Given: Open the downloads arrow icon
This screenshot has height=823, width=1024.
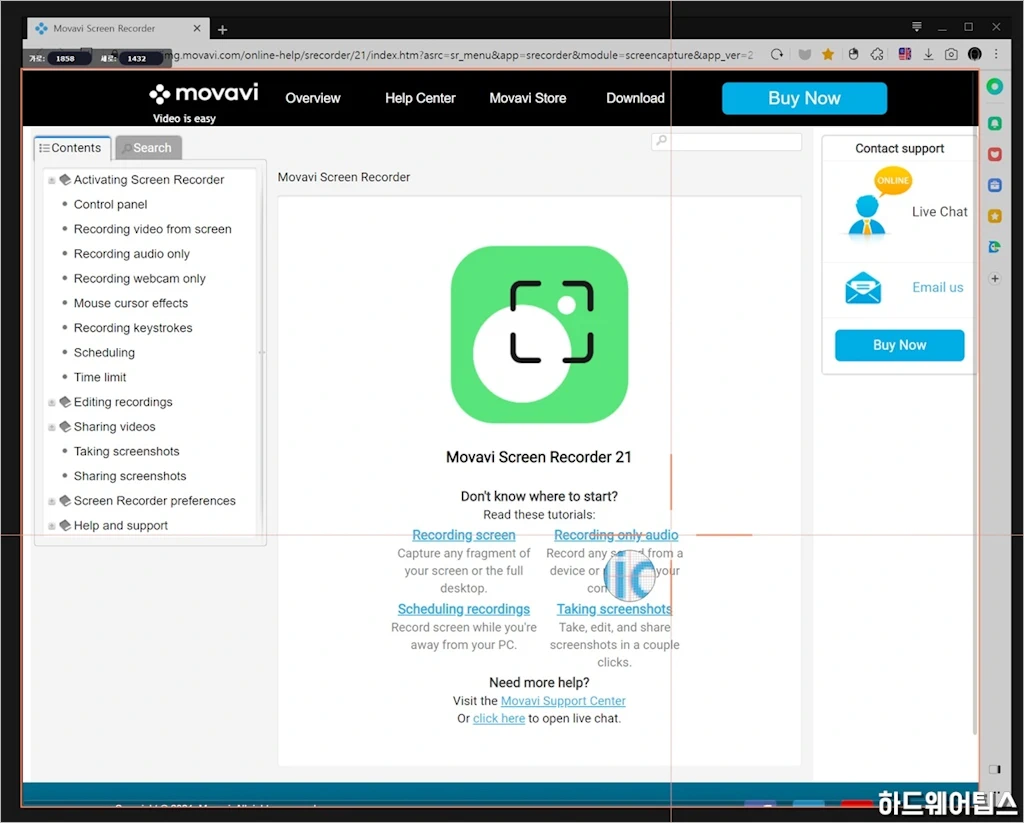Looking at the screenshot, I should coord(928,55).
